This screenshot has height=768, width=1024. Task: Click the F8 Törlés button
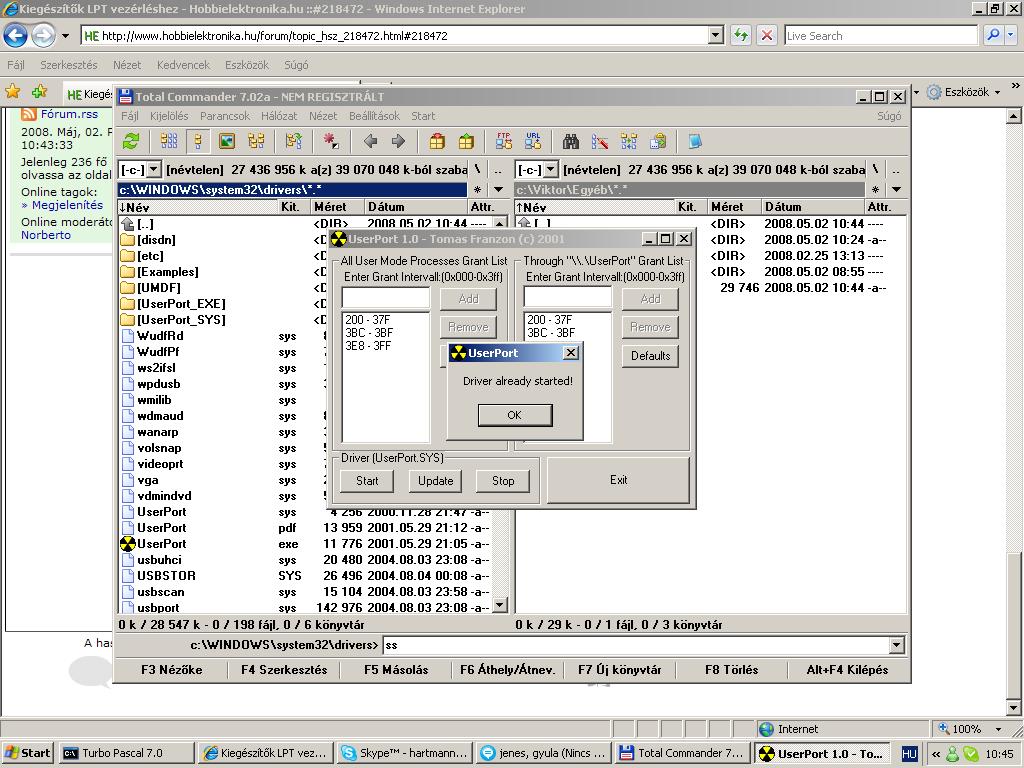tap(731, 669)
